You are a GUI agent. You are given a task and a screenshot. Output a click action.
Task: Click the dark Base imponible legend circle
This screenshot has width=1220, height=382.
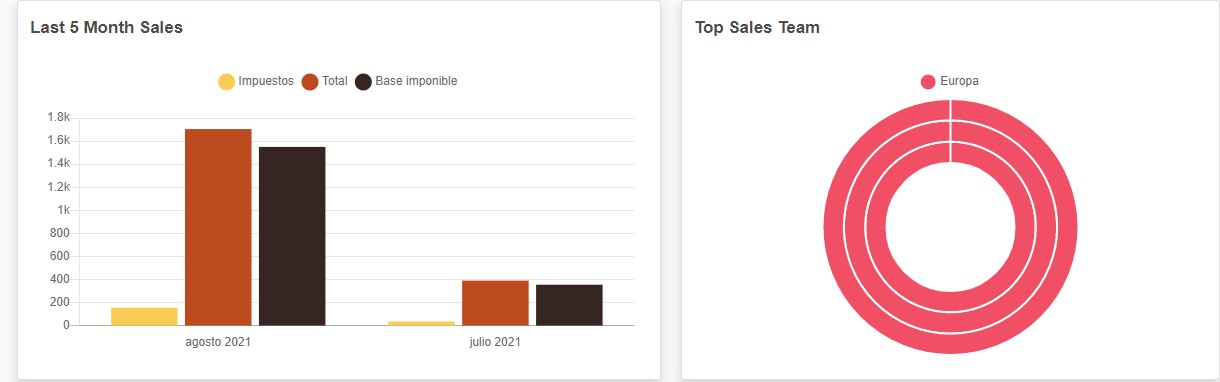pos(364,82)
